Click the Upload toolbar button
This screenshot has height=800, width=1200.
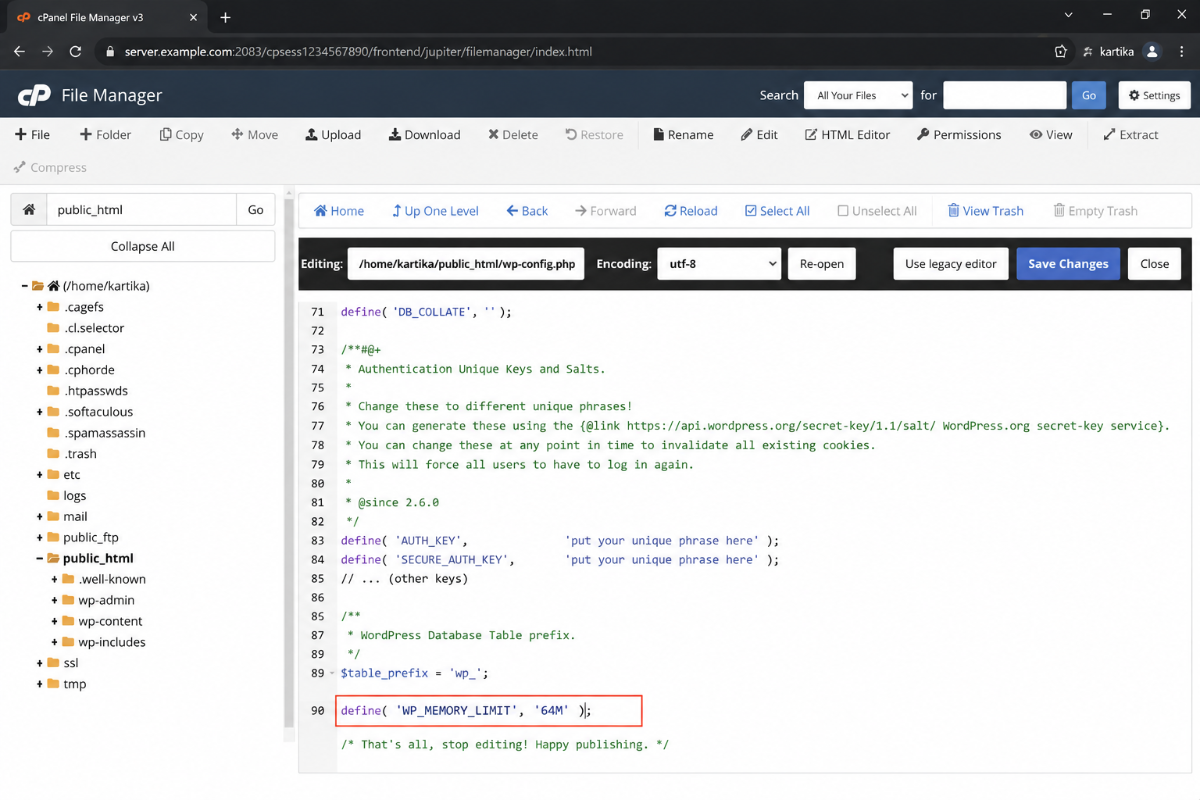tap(333, 135)
